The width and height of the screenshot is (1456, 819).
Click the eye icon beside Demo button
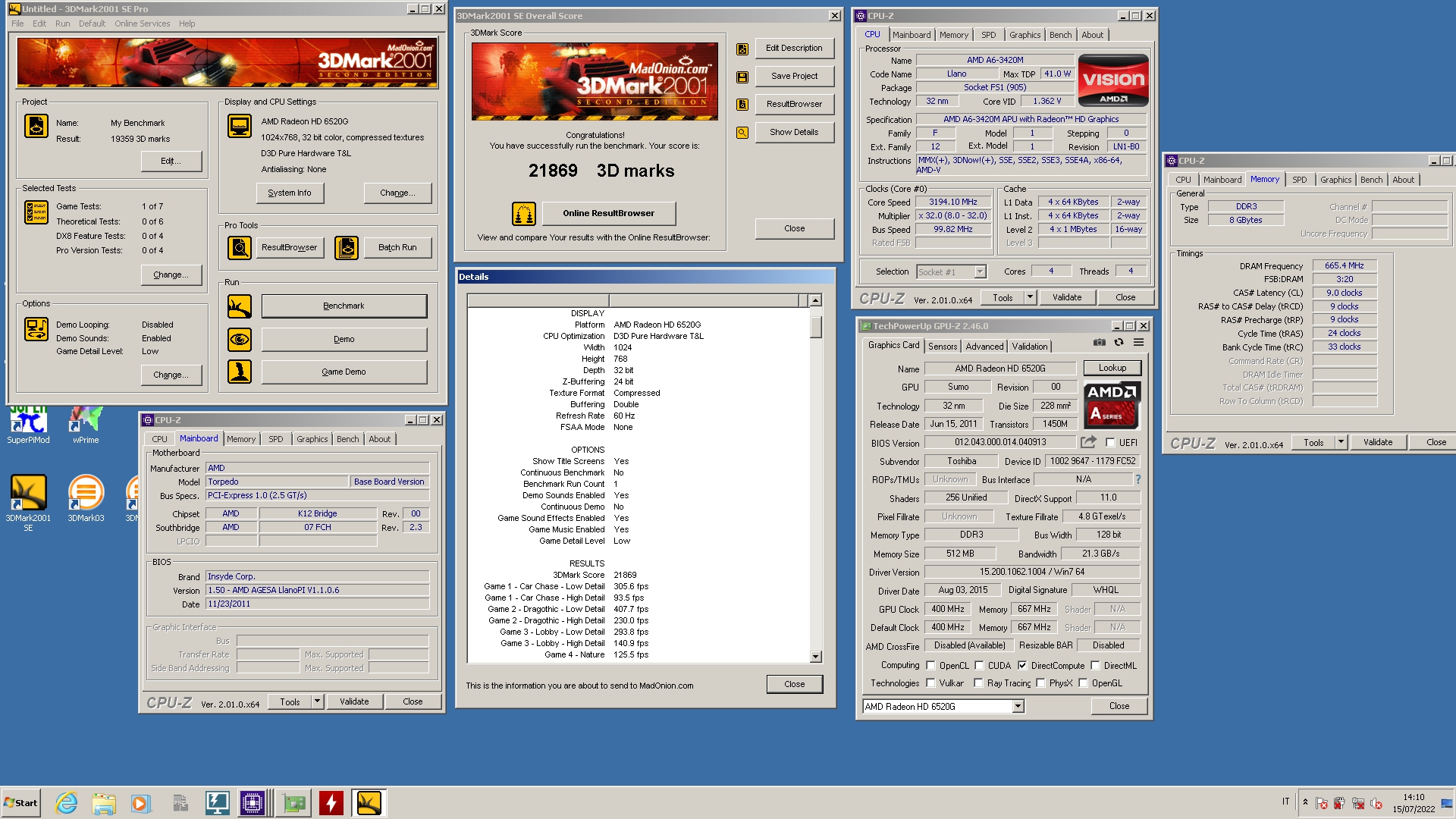[240, 339]
